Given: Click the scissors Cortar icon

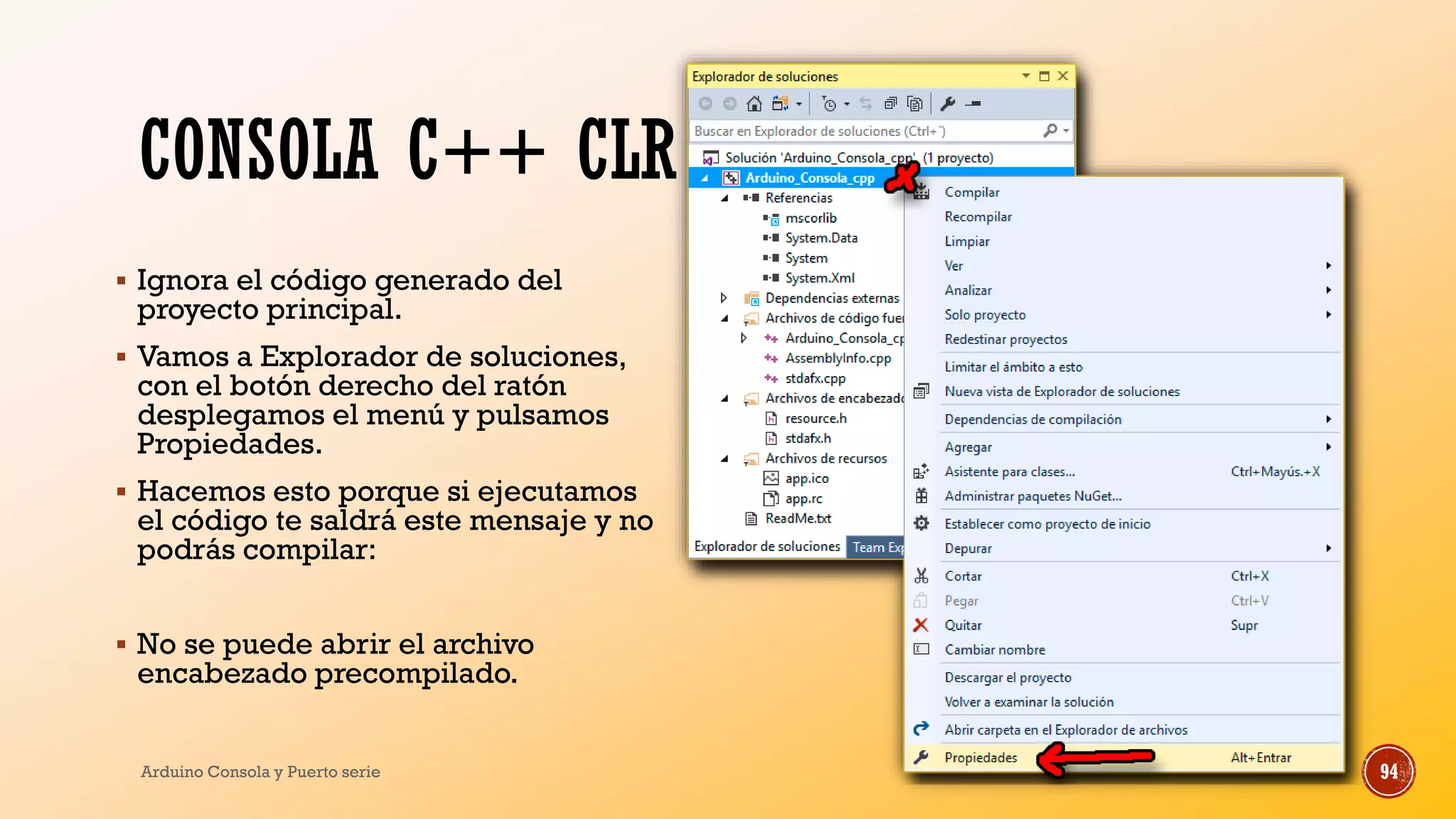Looking at the screenshot, I should pos(921,576).
